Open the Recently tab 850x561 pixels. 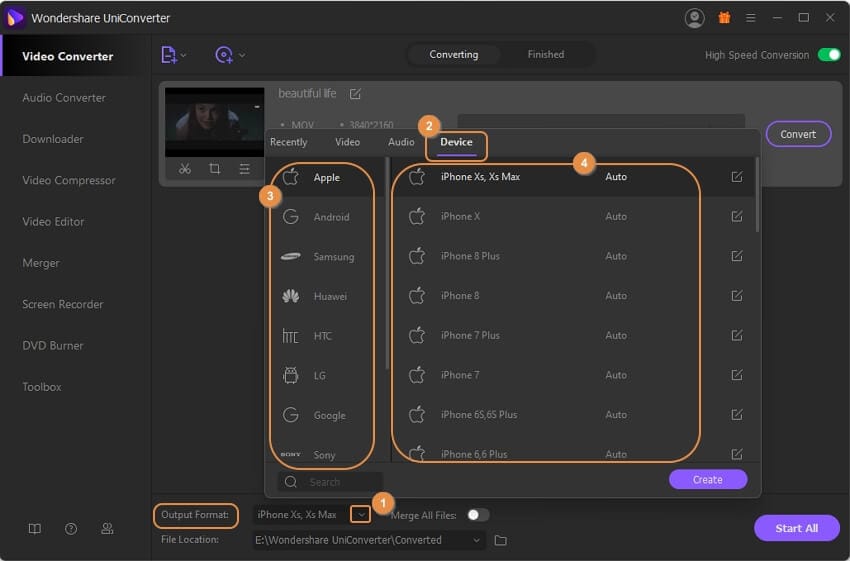coord(288,142)
